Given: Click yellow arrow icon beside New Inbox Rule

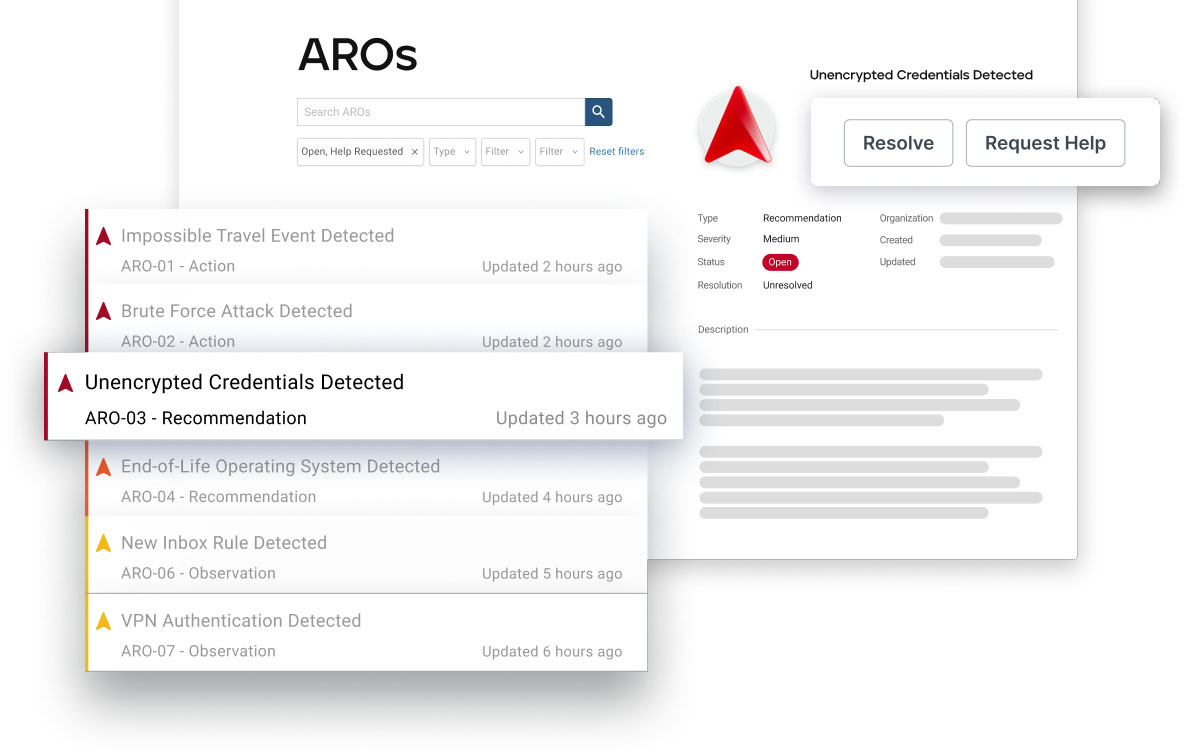Looking at the screenshot, I should point(103,544).
